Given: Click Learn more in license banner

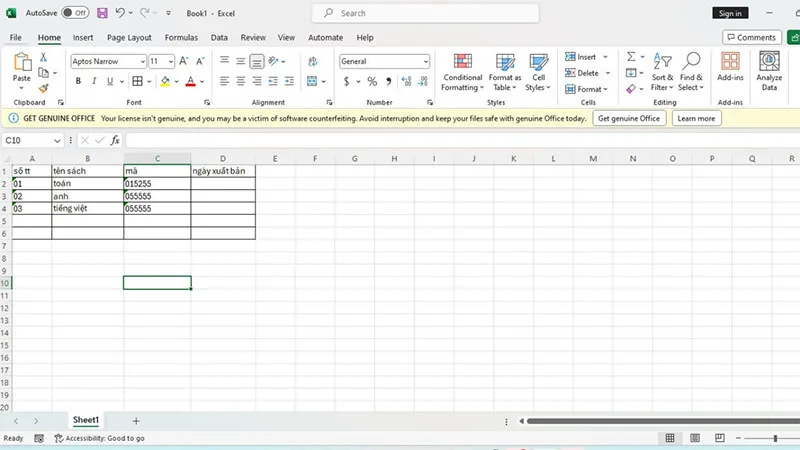Looking at the screenshot, I should 696,118.
